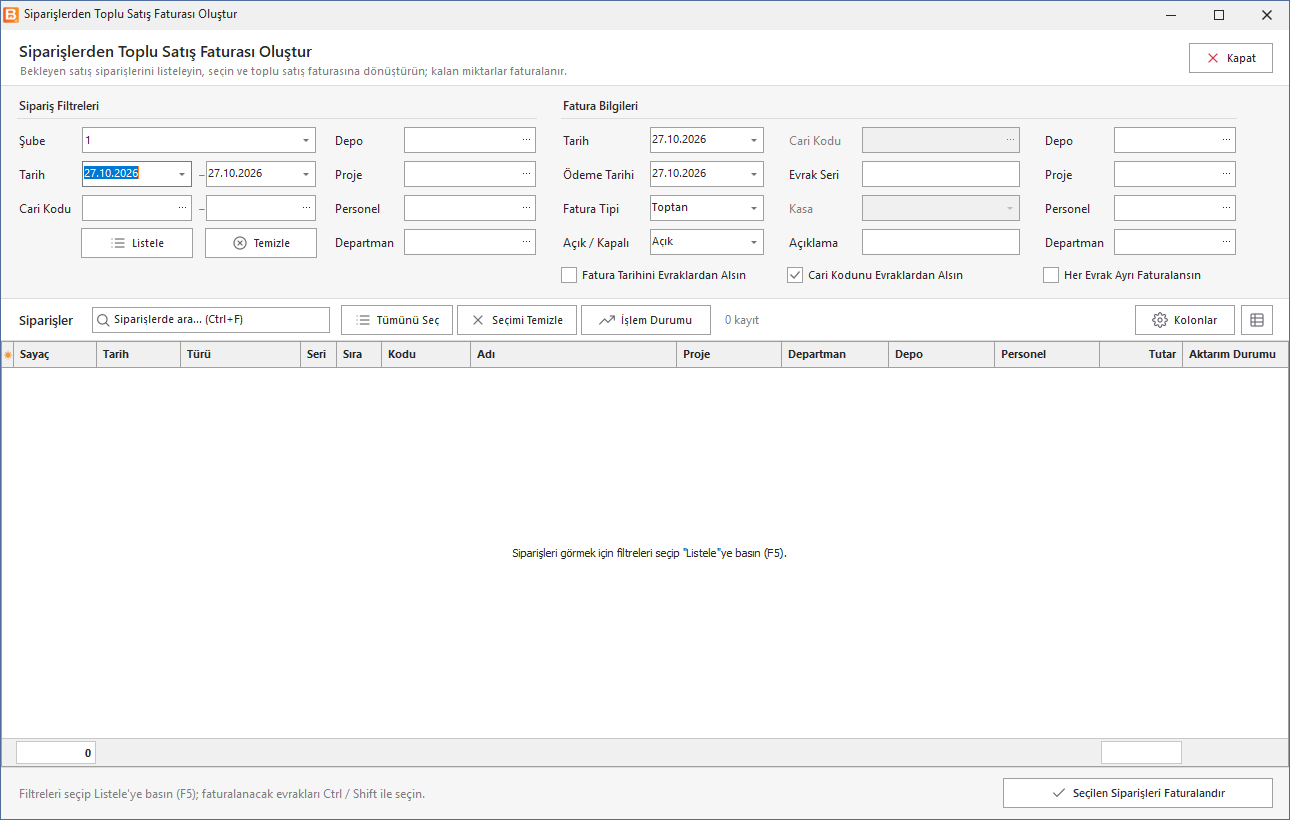This screenshot has height=820, width=1290.
Task: Reset the filters with the Temizle button
Action: click(261, 243)
